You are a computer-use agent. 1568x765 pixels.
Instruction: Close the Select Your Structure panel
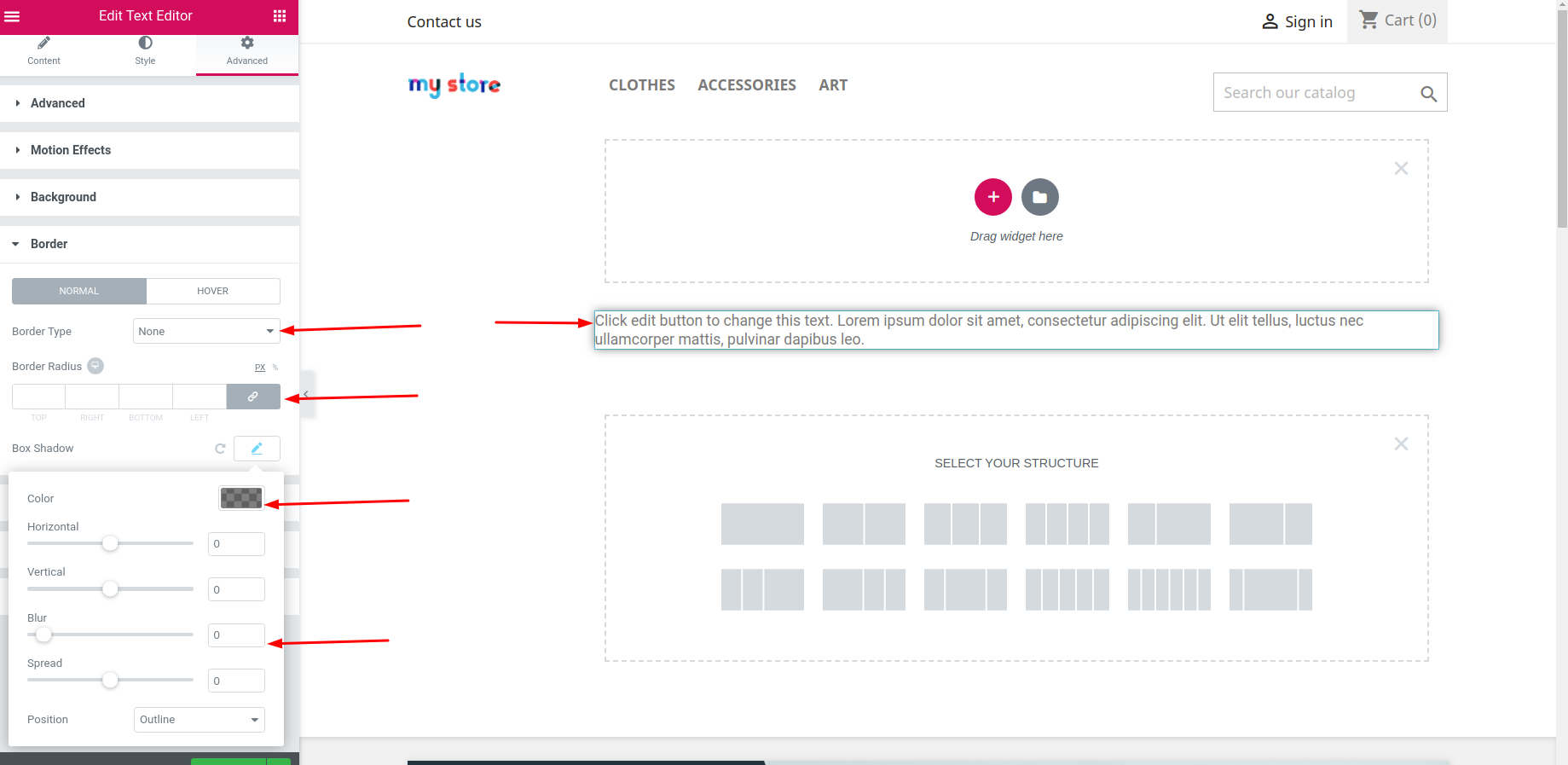tap(1401, 444)
